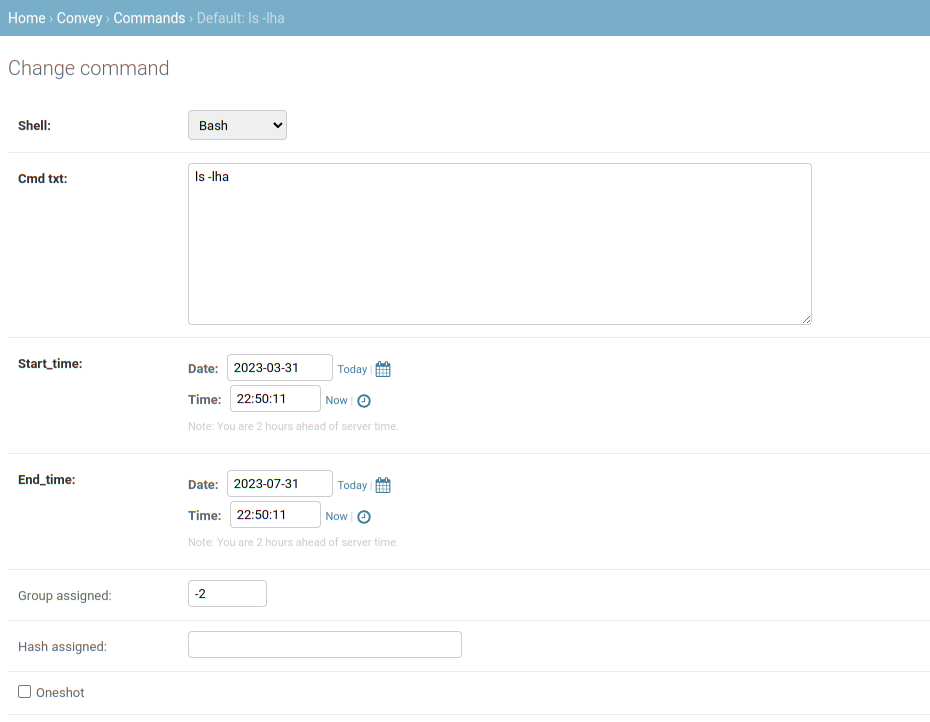Open the Start_time clock picker icon
Viewport: 930px width, 722px height.
[x=363, y=400]
